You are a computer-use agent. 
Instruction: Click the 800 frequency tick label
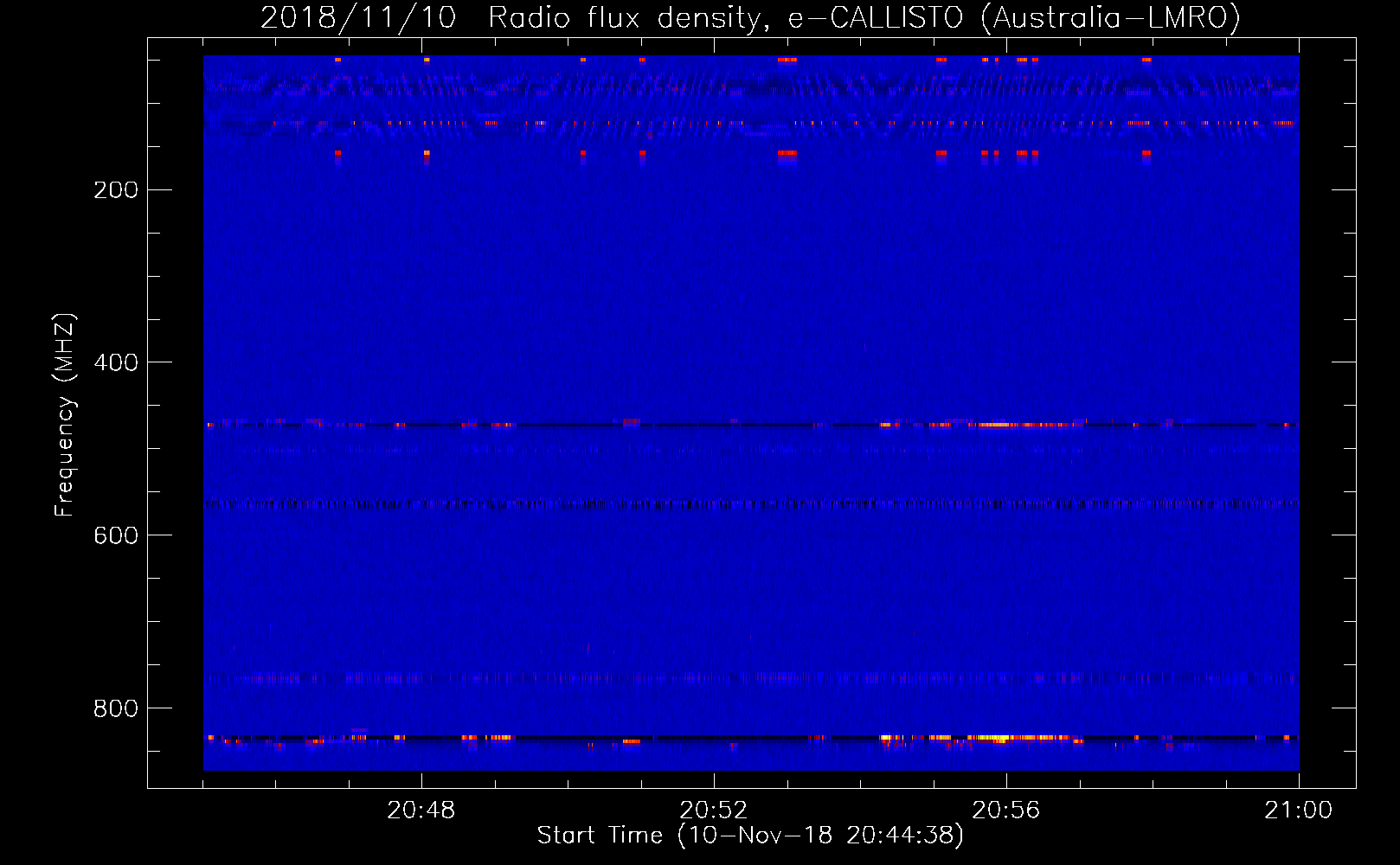point(116,708)
